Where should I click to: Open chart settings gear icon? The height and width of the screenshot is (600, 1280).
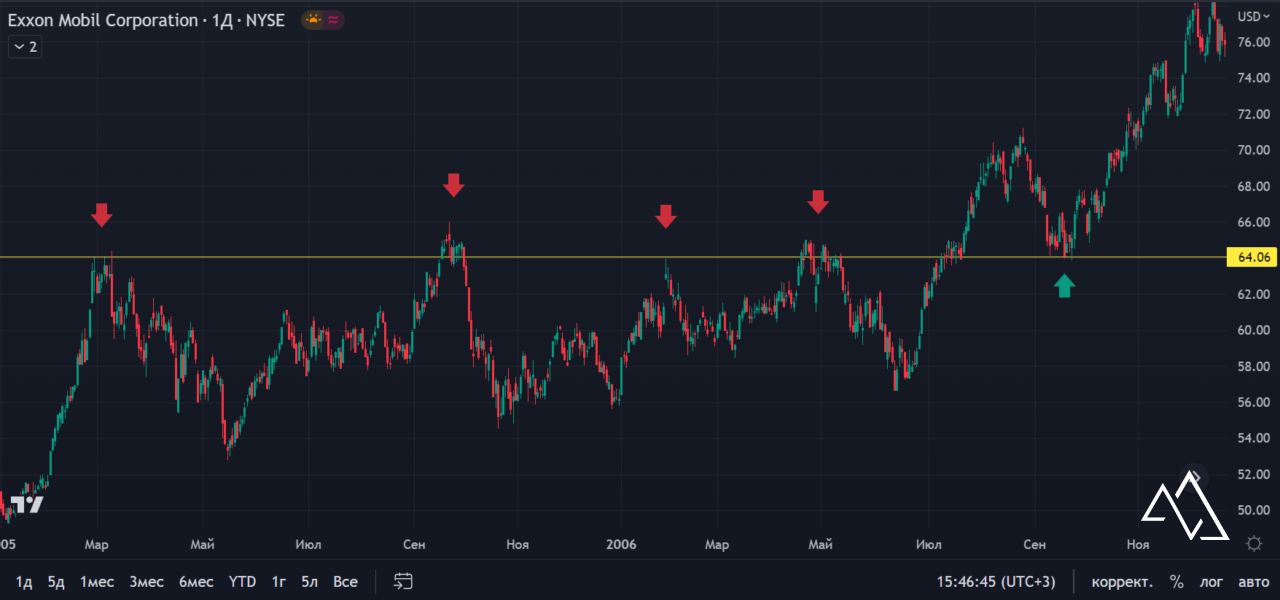coord(1254,544)
